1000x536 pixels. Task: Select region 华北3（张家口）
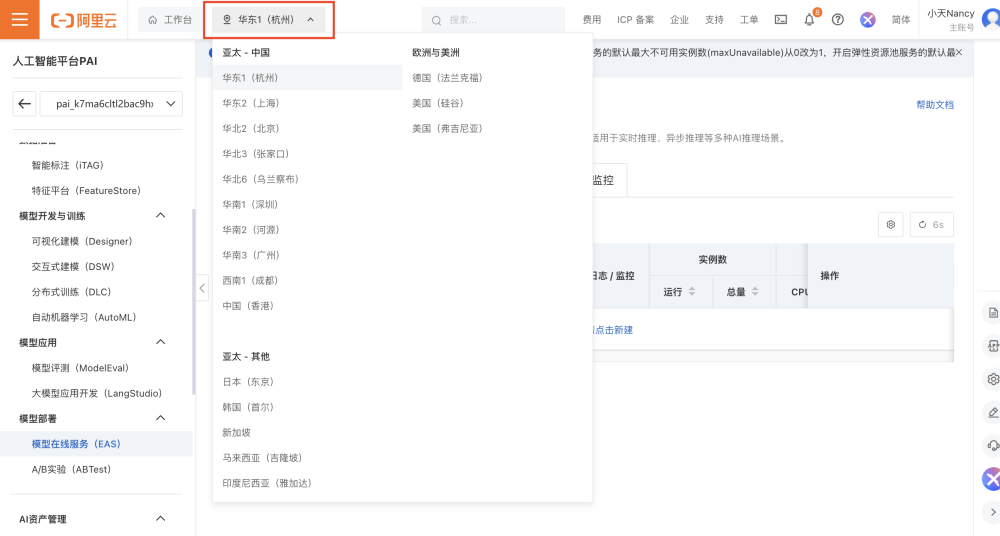click(x=256, y=154)
